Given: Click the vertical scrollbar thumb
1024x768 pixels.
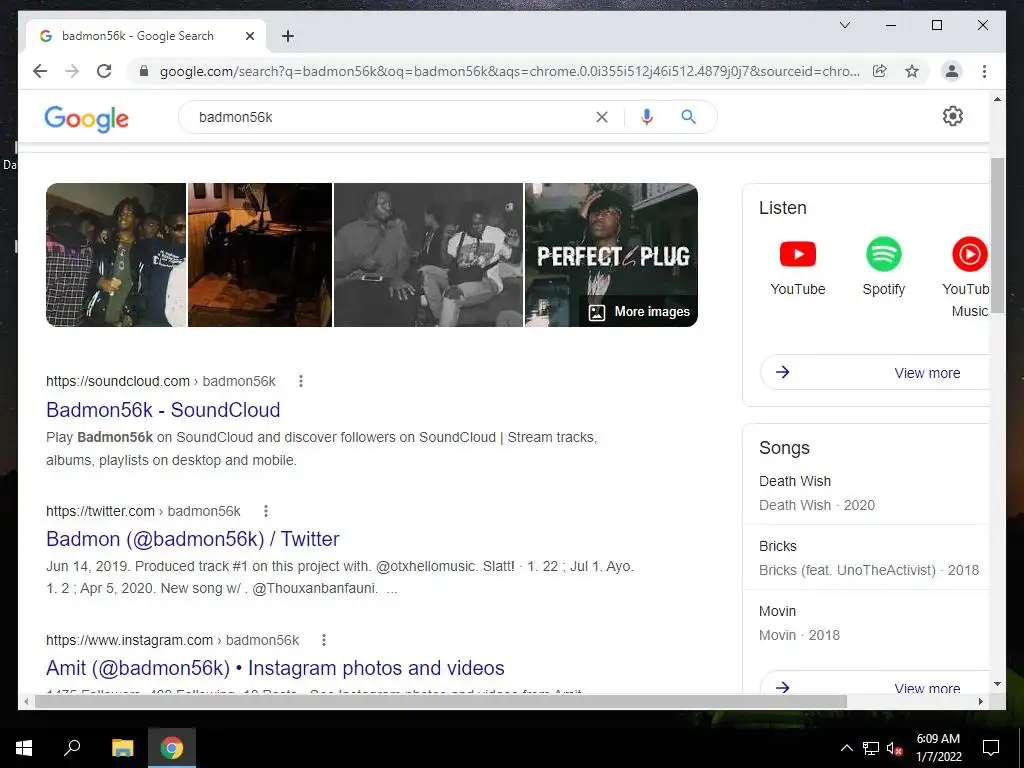Looking at the screenshot, I should (x=997, y=236).
